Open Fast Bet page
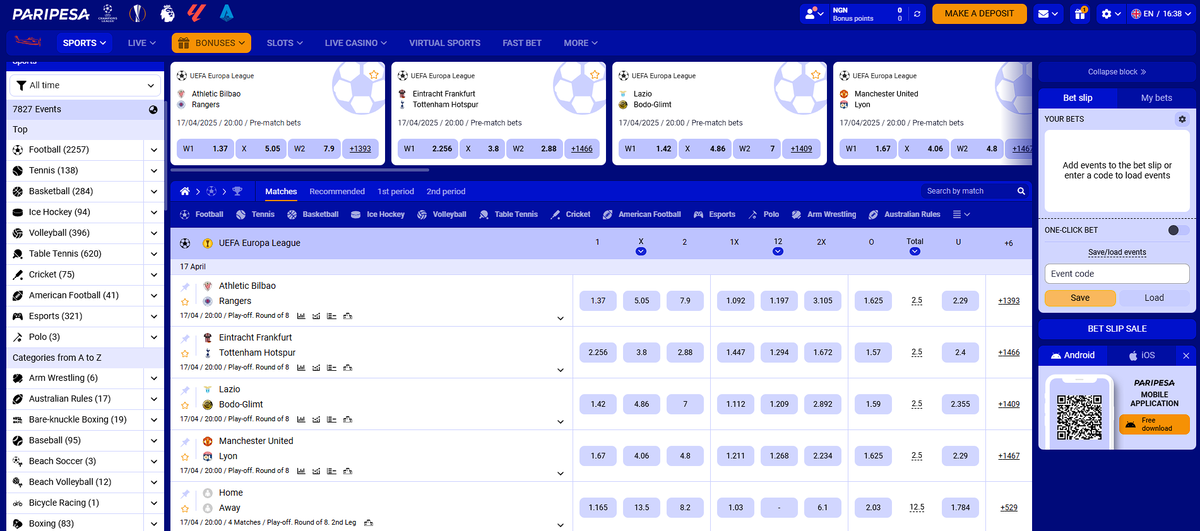The image size is (1200, 531). (x=522, y=43)
